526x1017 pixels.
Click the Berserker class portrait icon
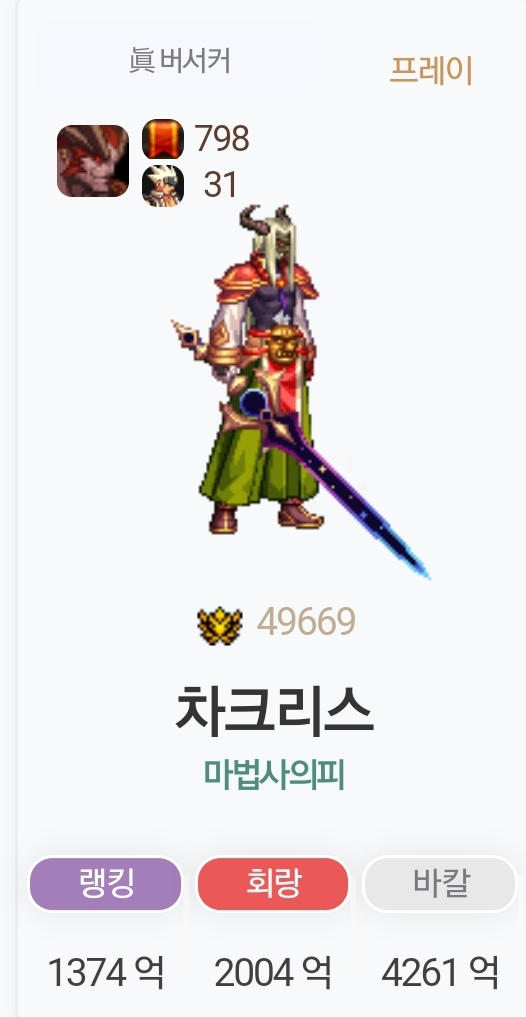(x=93, y=161)
